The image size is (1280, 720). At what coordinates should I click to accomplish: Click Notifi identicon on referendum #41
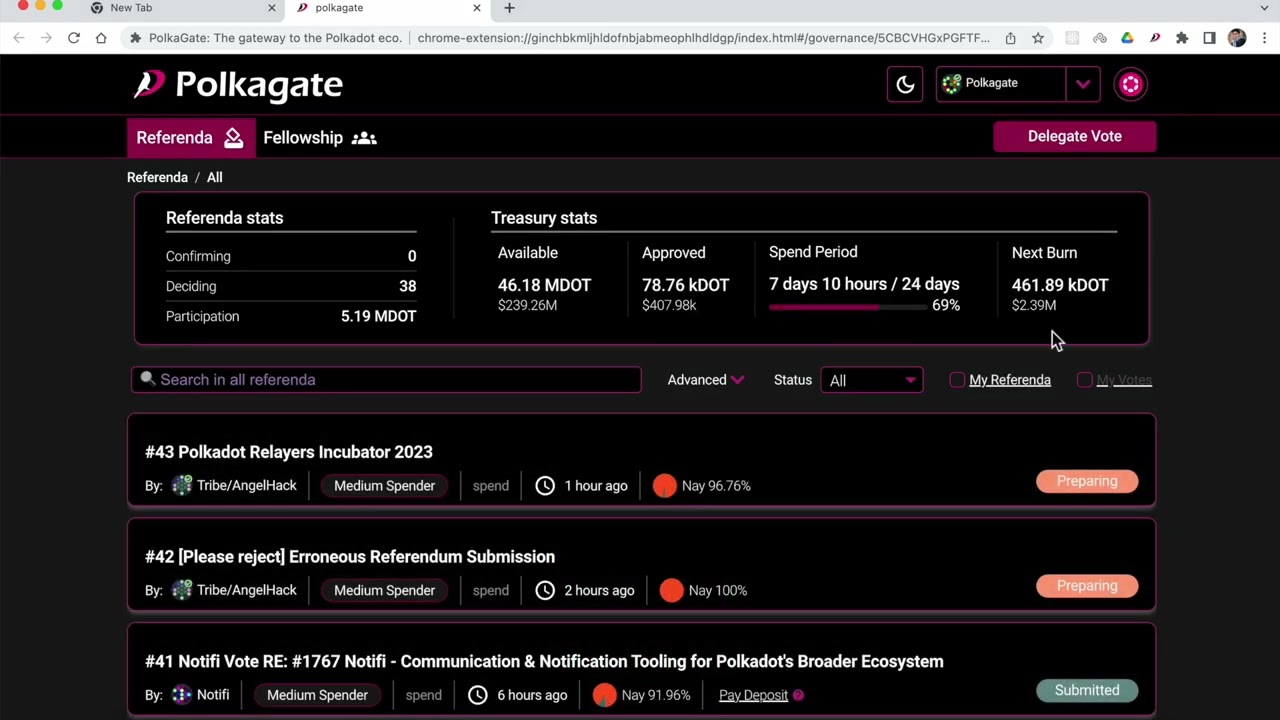click(181, 695)
